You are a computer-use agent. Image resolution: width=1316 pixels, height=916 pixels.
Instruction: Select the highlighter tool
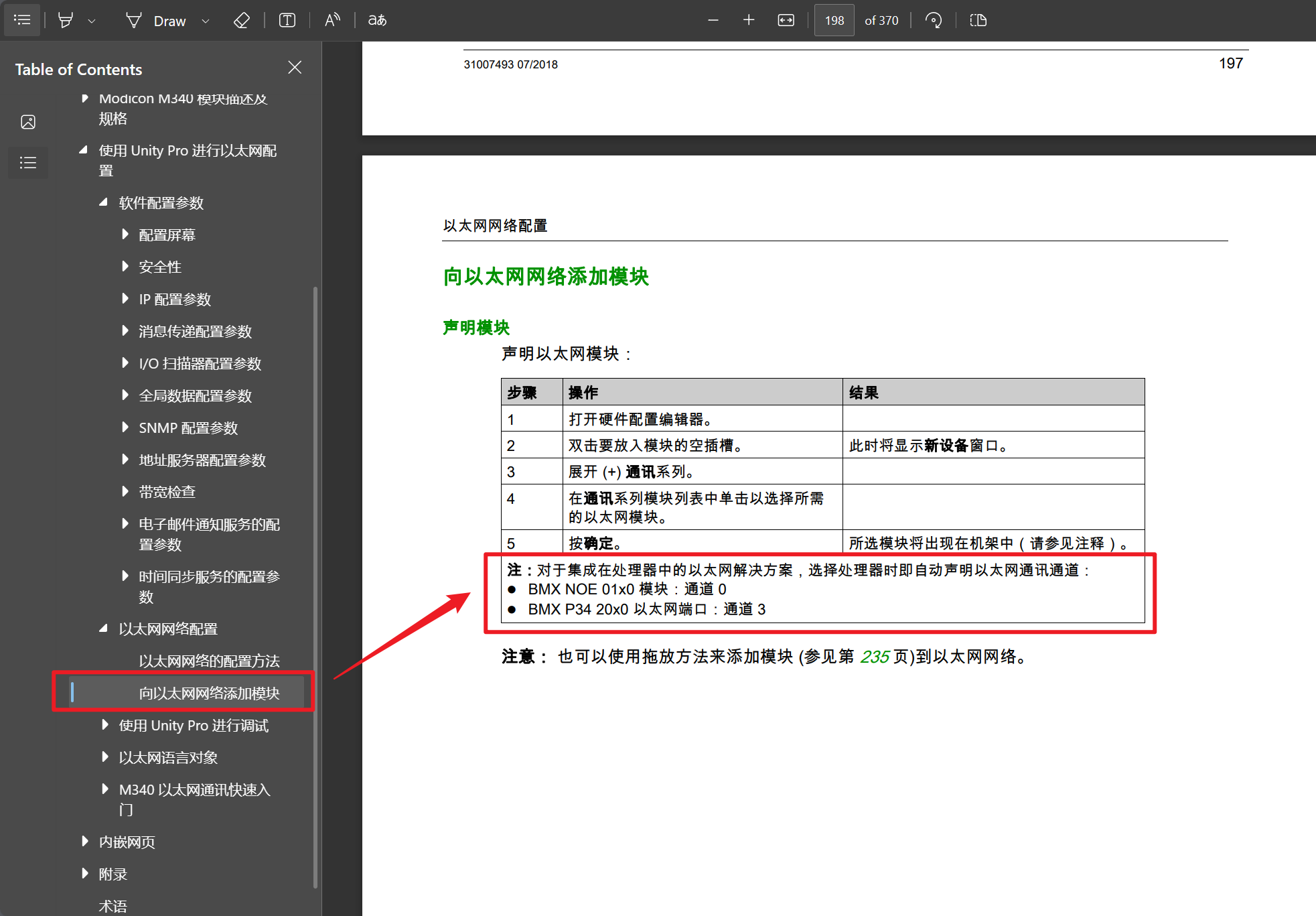[66, 20]
